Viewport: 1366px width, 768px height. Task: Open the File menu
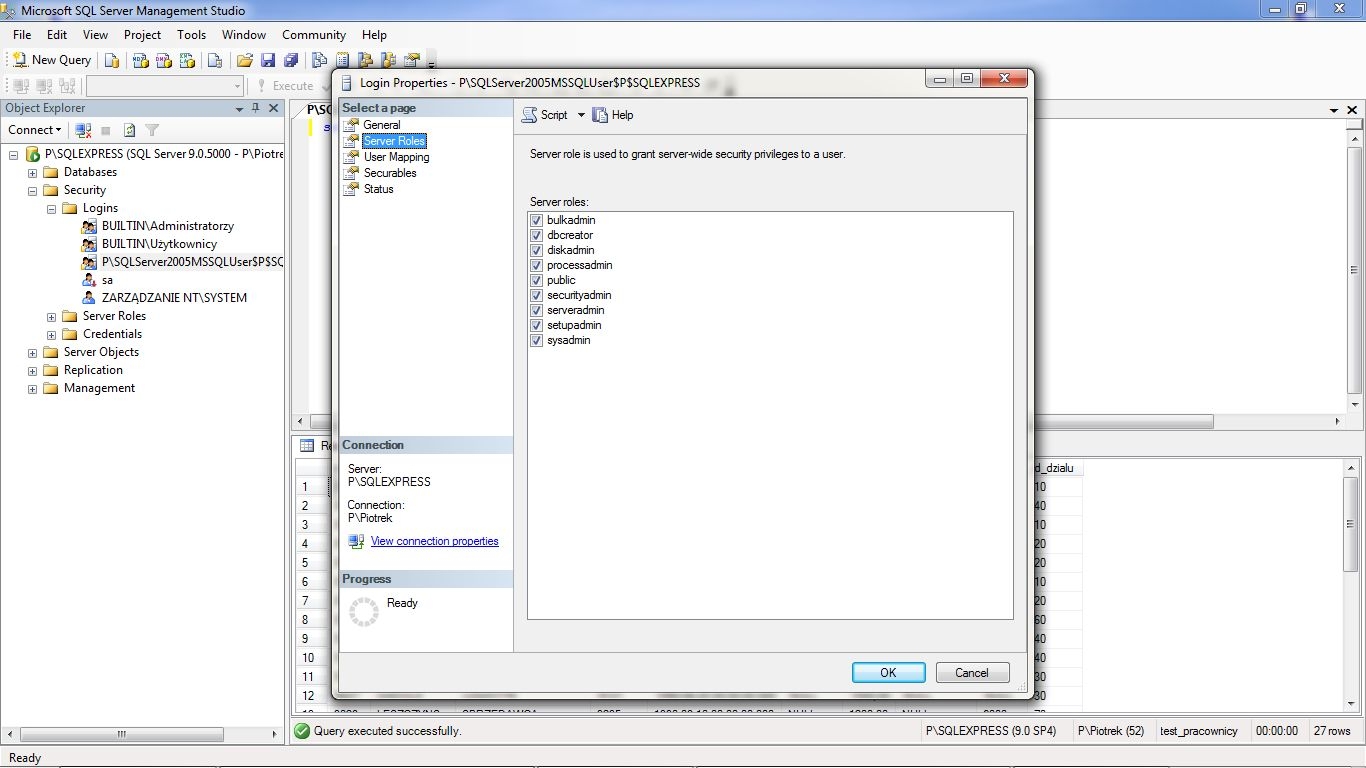(x=22, y=35)
